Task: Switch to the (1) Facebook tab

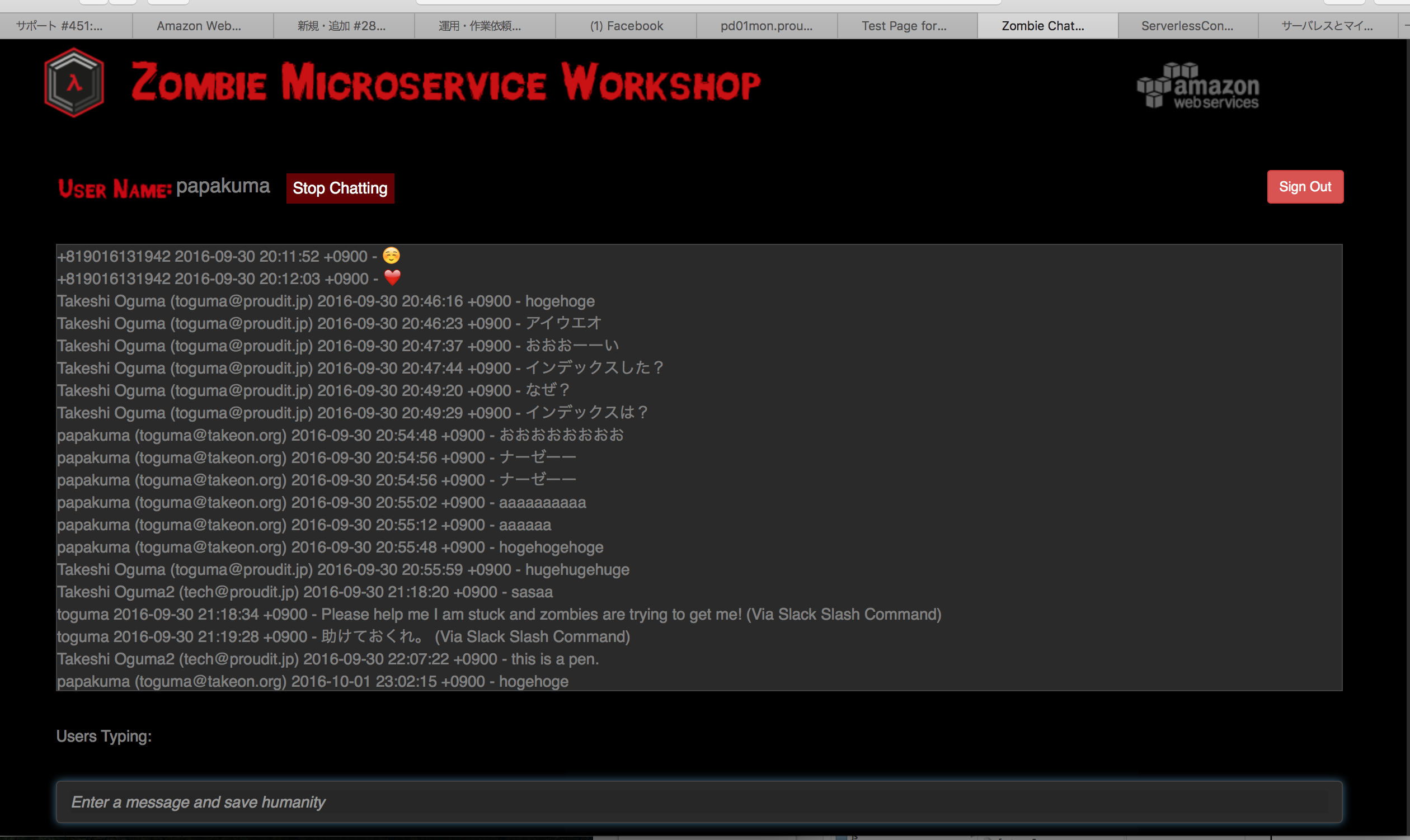Action: [626, 26]
